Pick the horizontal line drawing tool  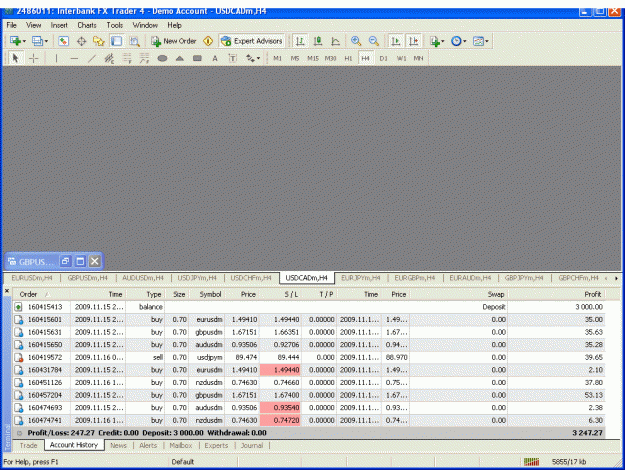[x=74, y=58]
